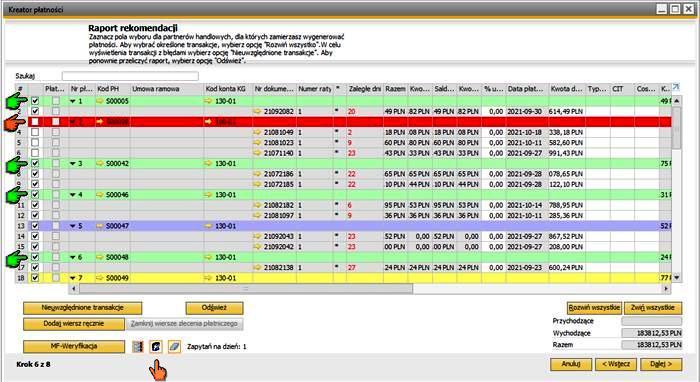Tick the empty checkbox in row 4 for document 21081049
Image resolution: width=700 pixels, height=382 pixels.
point(35,133)
